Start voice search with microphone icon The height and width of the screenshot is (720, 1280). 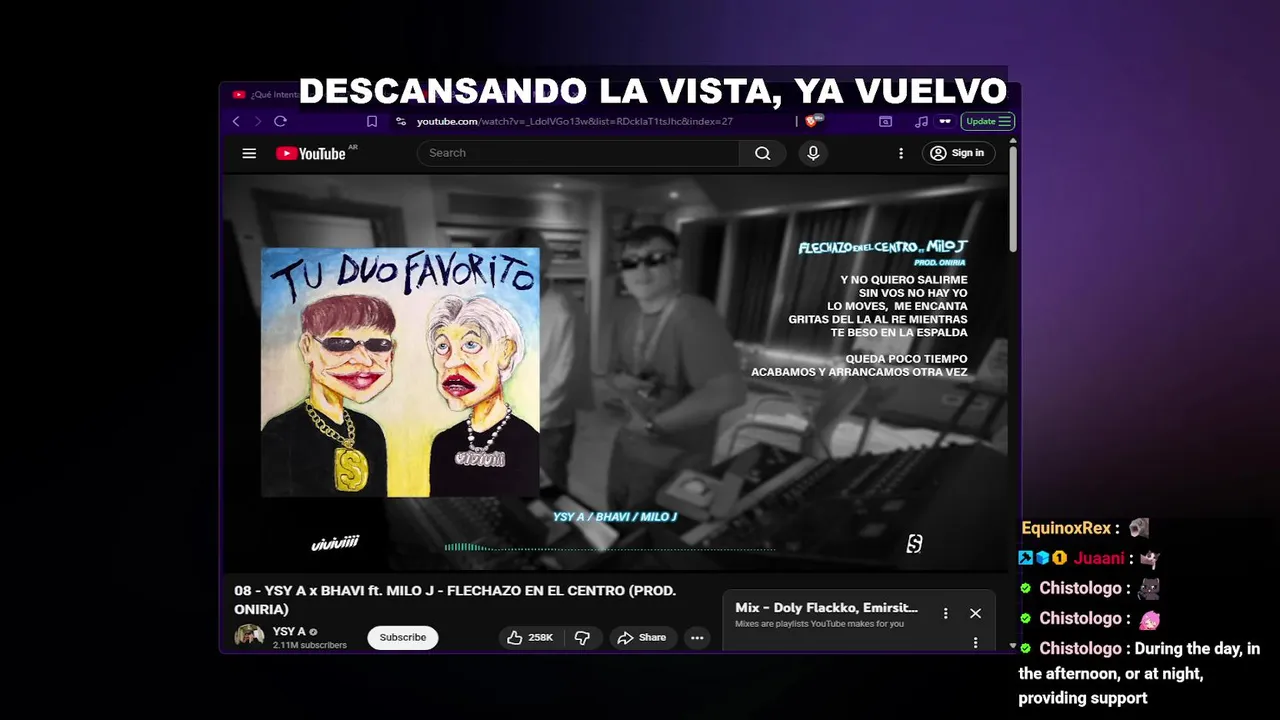813,153
